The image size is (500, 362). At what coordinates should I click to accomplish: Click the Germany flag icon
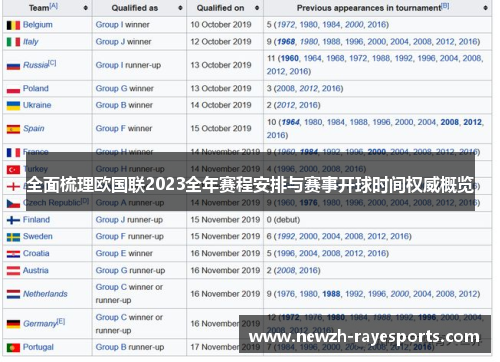13,324
